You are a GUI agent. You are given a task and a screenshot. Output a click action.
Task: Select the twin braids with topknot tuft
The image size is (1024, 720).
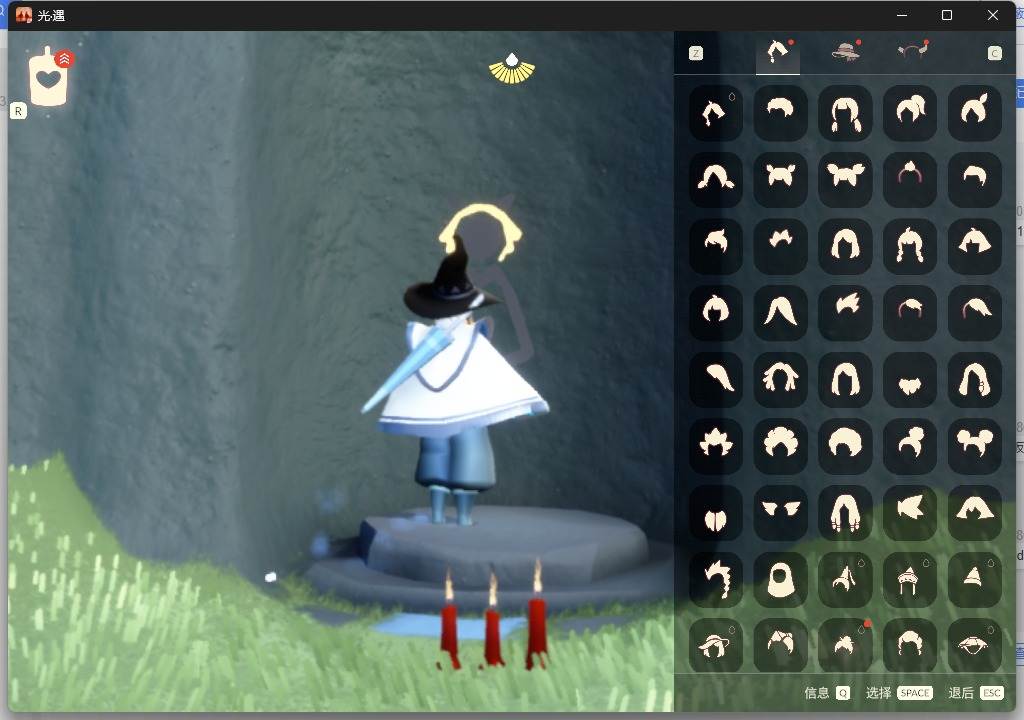910,246
